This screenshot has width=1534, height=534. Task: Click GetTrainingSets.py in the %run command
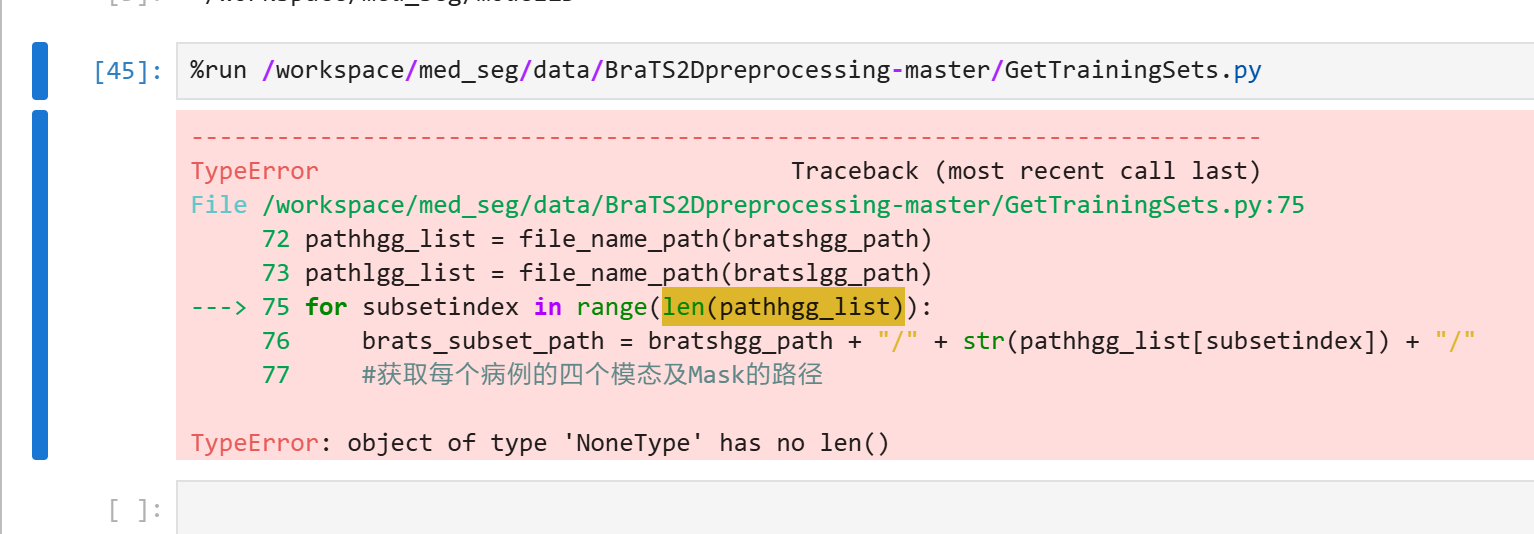1133,71
